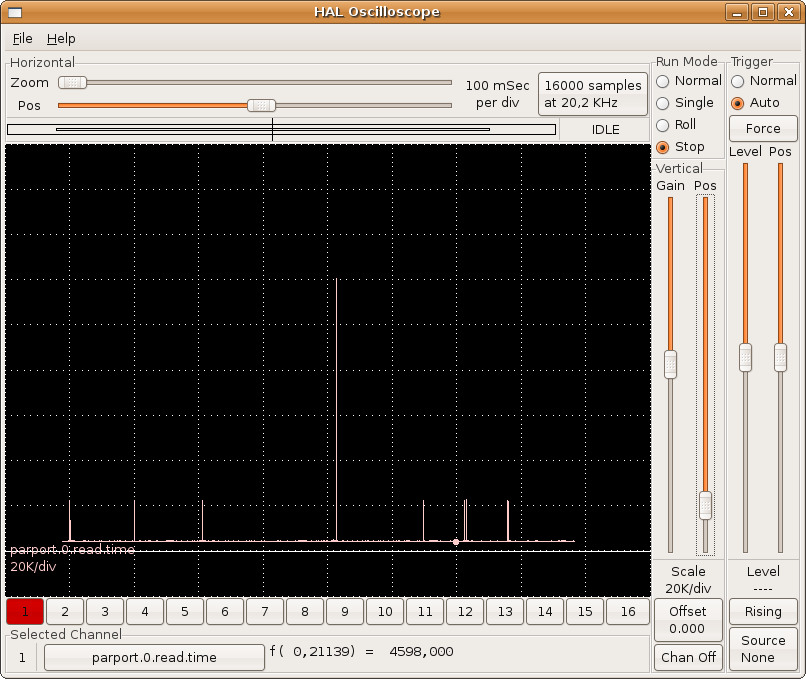
Task: Select channel 6 button
Action: click(x=225, y=612)
